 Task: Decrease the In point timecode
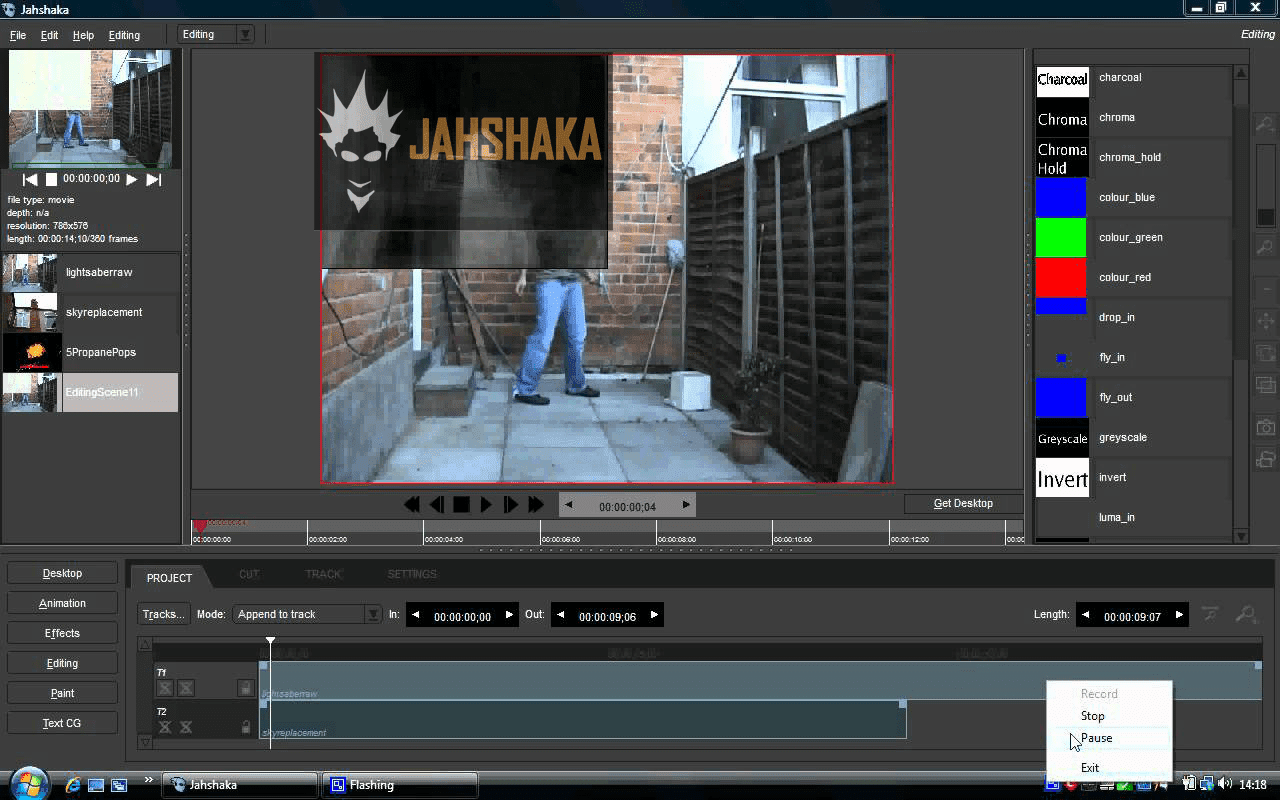point(415,615)
